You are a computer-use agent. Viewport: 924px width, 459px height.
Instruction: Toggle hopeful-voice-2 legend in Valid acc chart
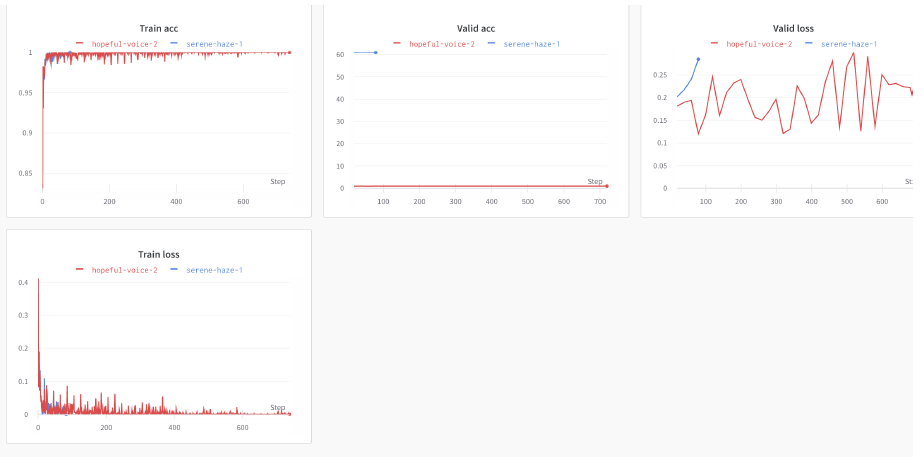click(x=441, y=44)
